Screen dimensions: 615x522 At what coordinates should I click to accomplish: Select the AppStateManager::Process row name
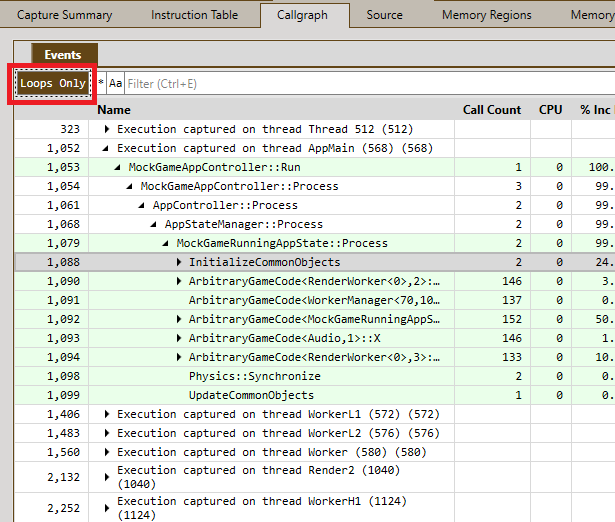pos(244,224)
